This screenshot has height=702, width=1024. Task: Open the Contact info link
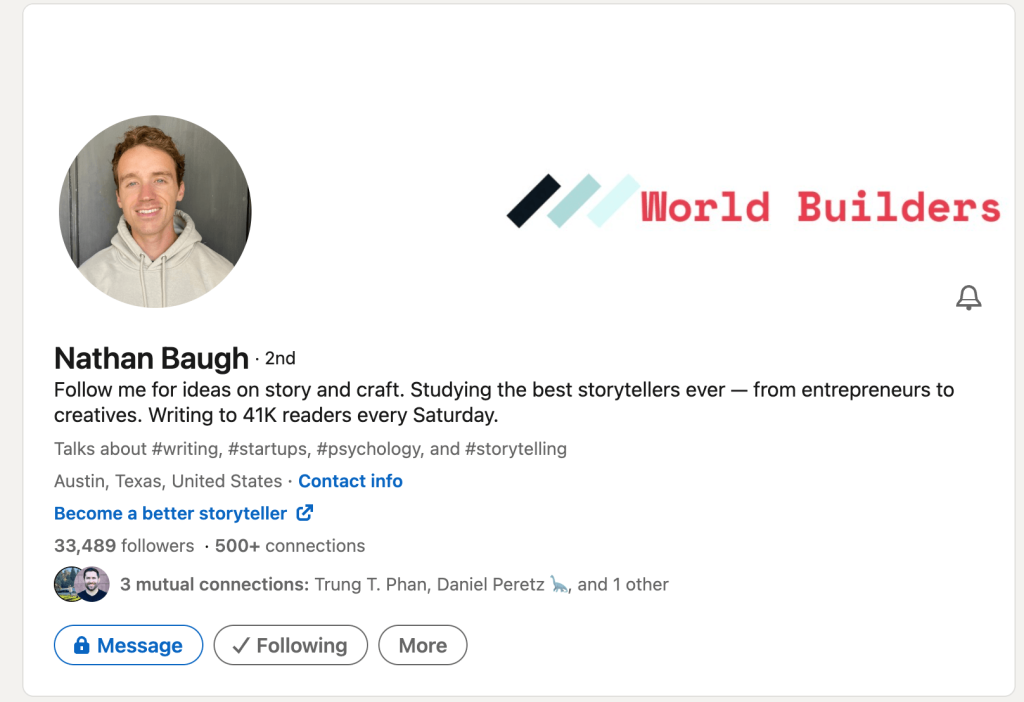pos(350,481)
